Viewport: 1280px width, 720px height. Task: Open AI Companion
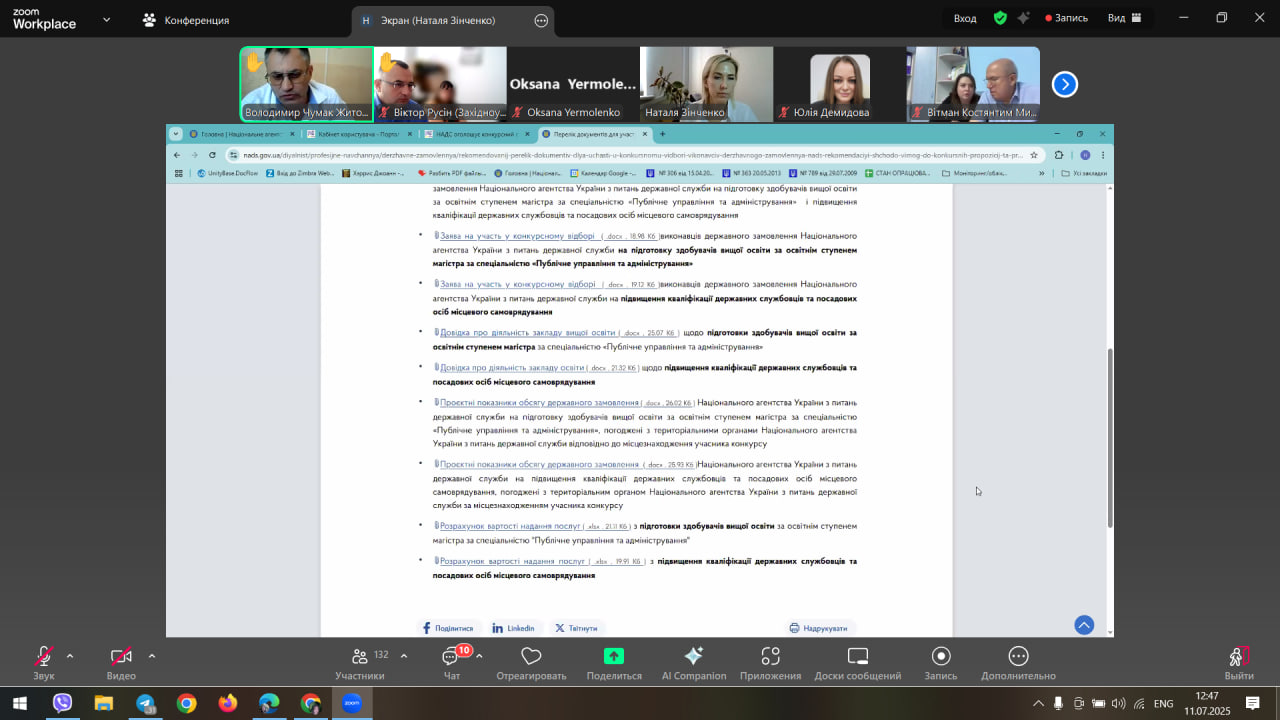[693, 661]
